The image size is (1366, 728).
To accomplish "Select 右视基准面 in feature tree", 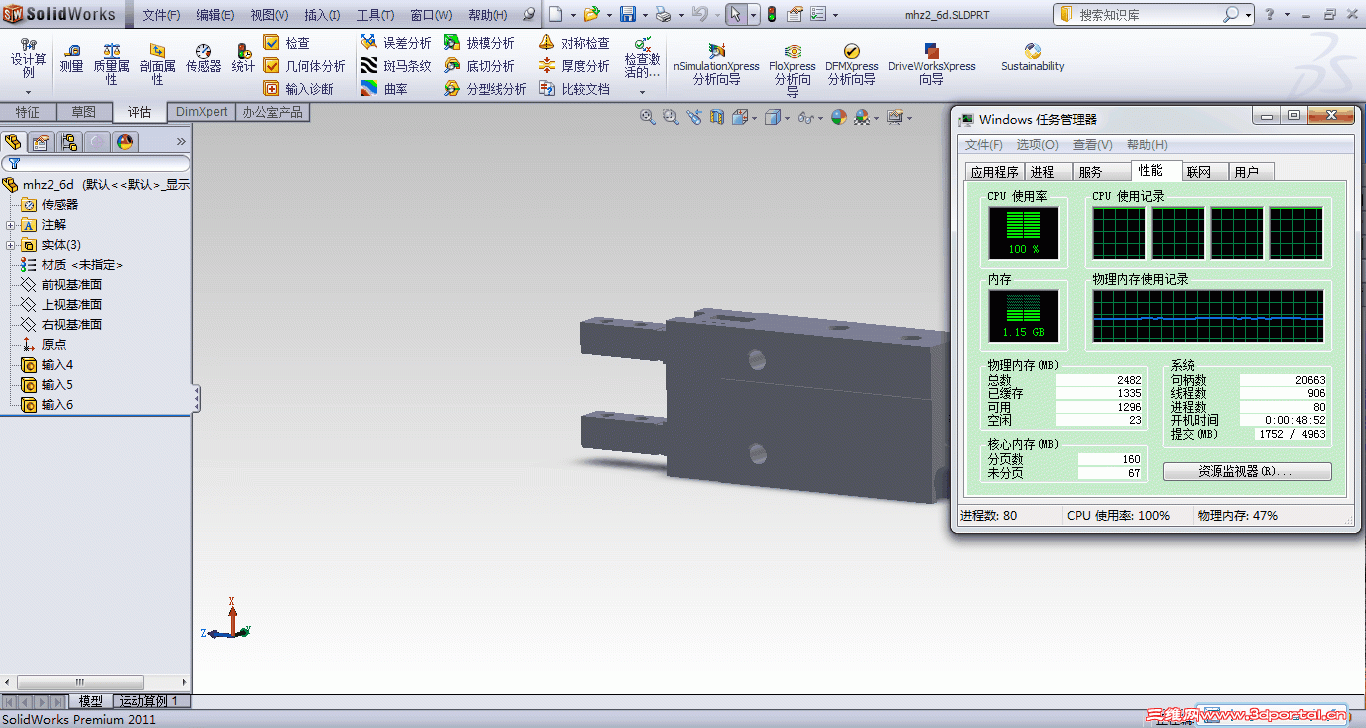I will click(61, 325).
